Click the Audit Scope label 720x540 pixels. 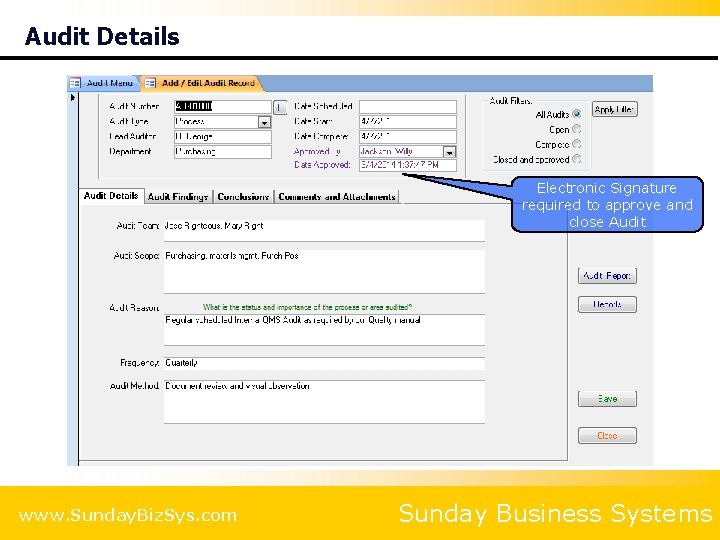coord(136,256)
